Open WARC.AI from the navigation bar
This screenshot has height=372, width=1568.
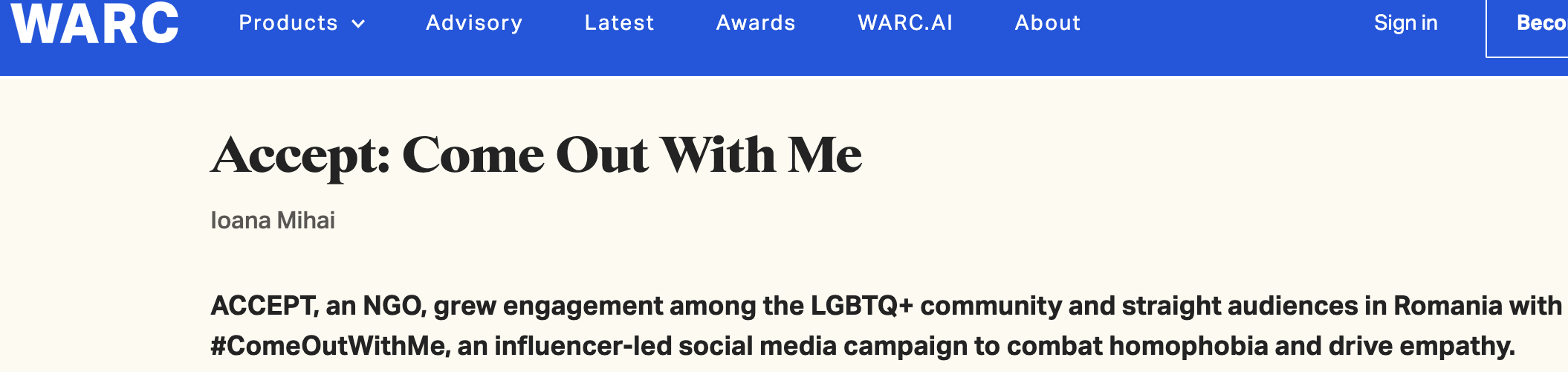(x=905, y=23)
